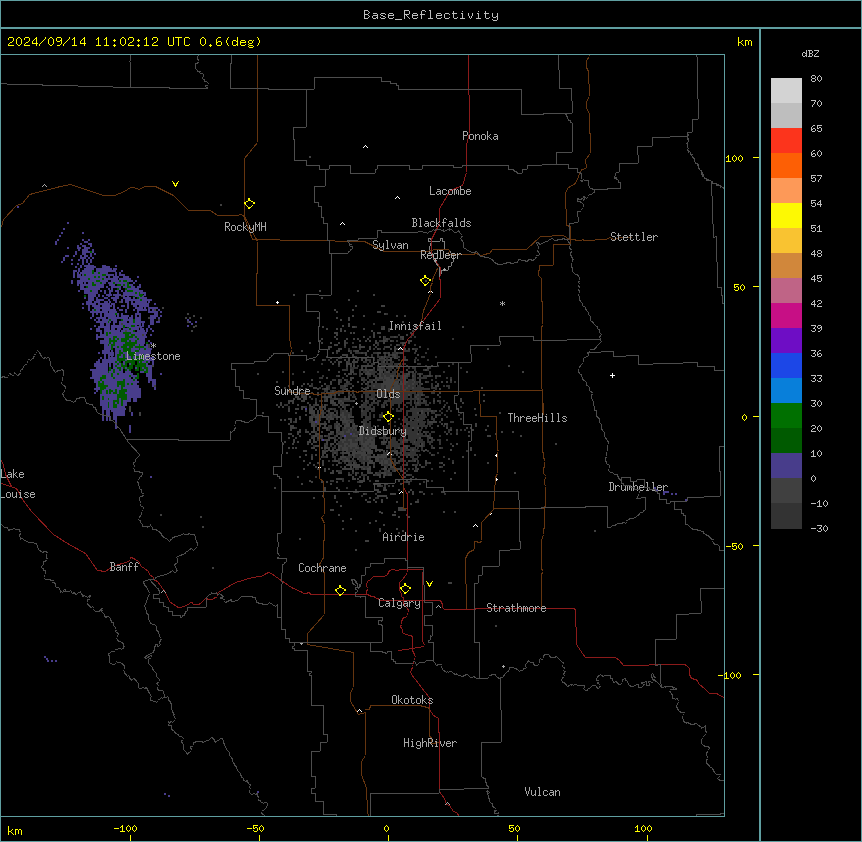Click the km unit label at bottom left
This screenshot has height=842, width=862.
coord(15,830)
